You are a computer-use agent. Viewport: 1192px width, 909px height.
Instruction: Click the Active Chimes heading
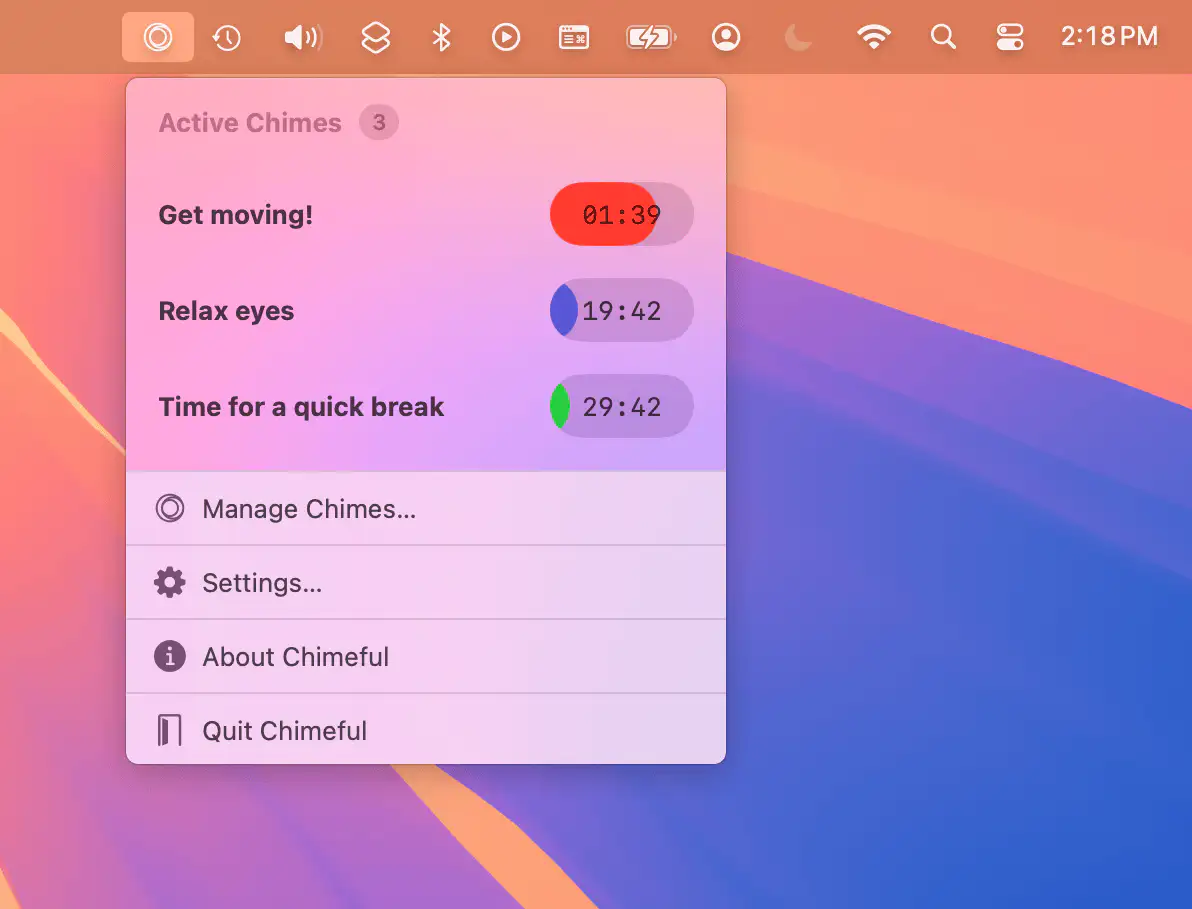pyautogui.click(x=250, y=123)
